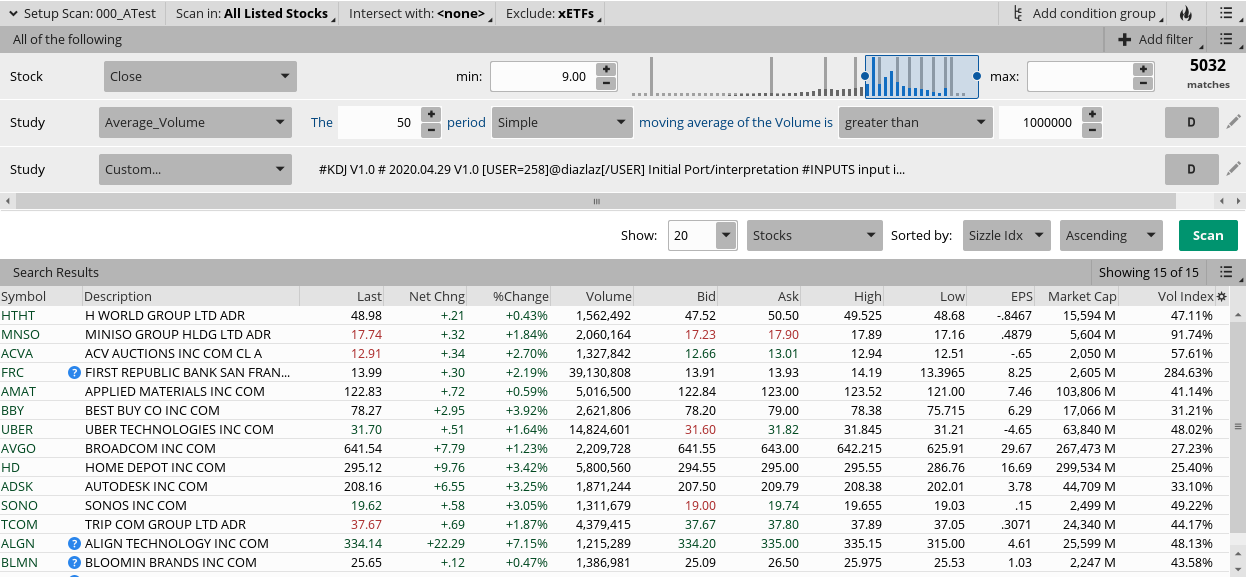Click the pencil icon to edit the Custom study

[1235, 169]
